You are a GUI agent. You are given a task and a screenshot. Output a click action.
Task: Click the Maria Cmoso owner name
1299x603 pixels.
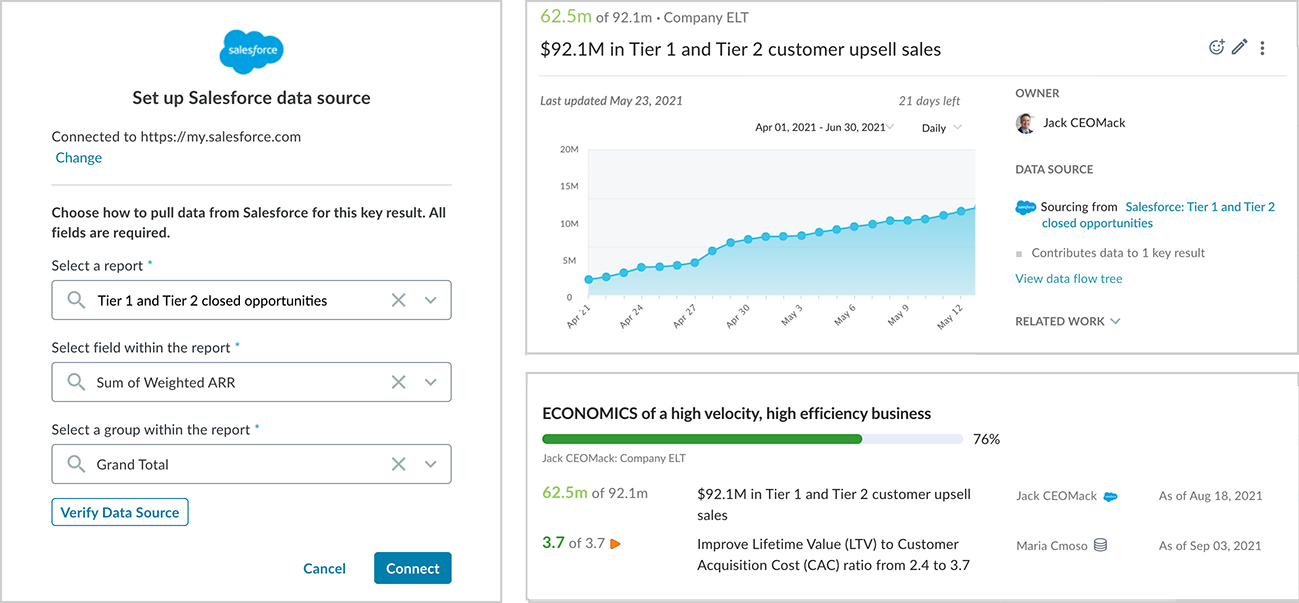[x=1052, y=546]
